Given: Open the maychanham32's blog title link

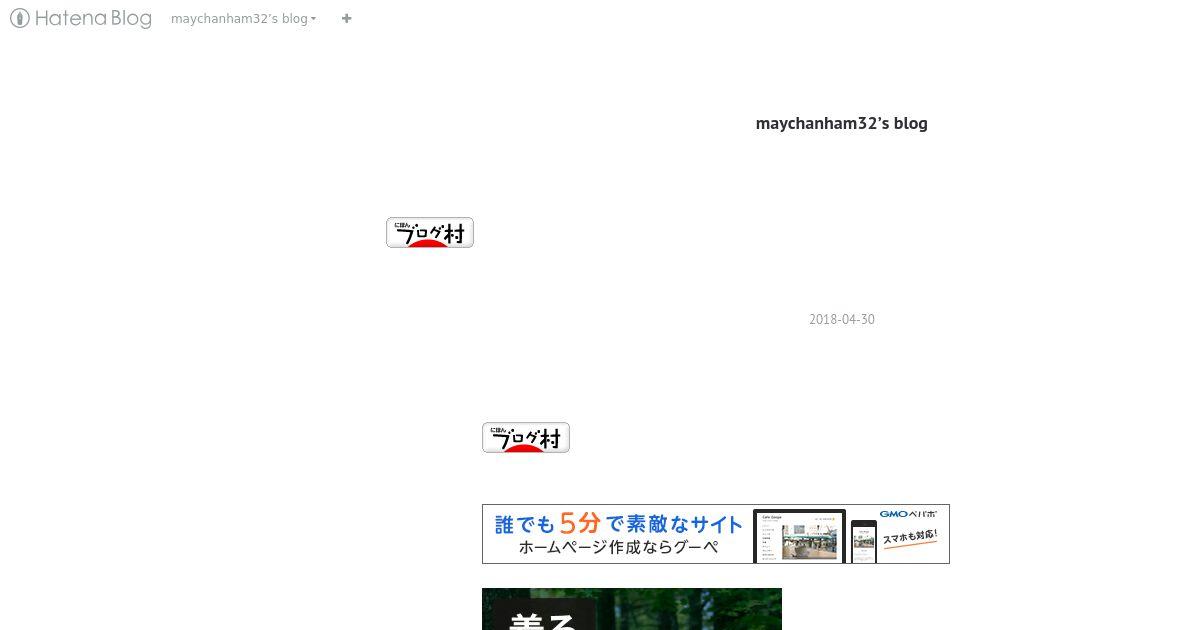Looking at the screenshot, I should point(841,123).
